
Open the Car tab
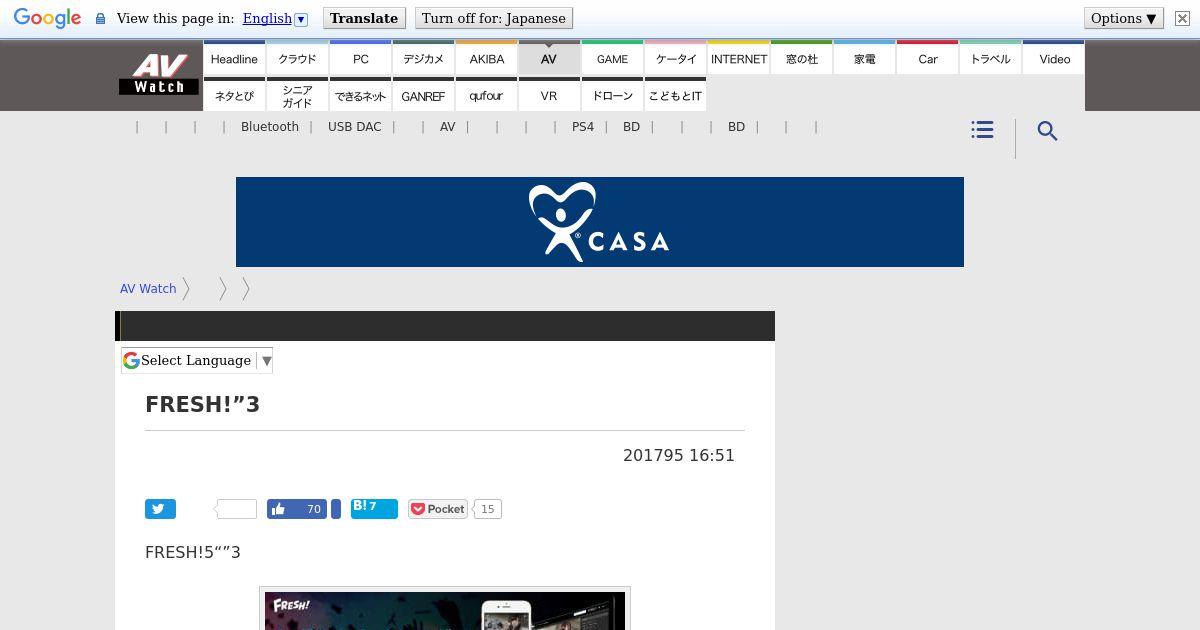click(x=928, y=58)
